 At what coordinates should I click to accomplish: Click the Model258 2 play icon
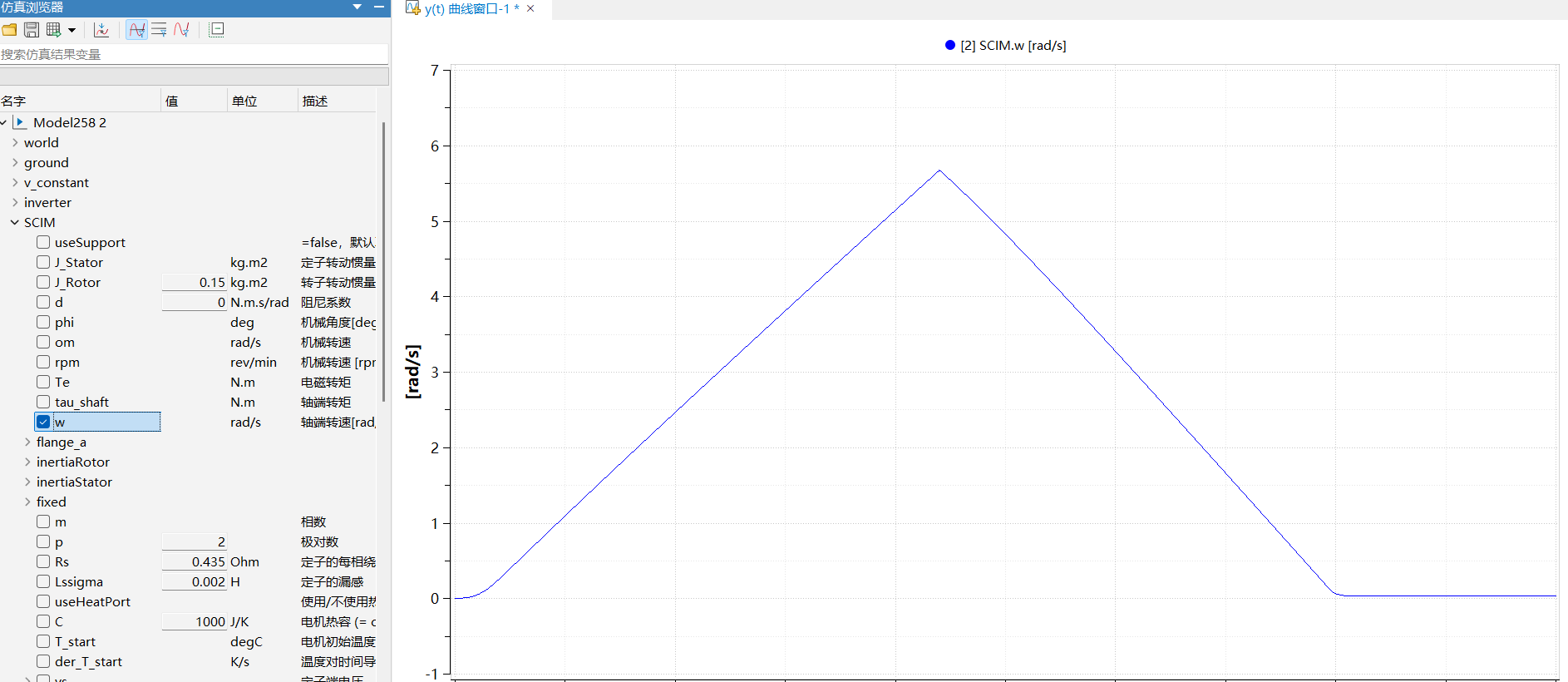20,122
